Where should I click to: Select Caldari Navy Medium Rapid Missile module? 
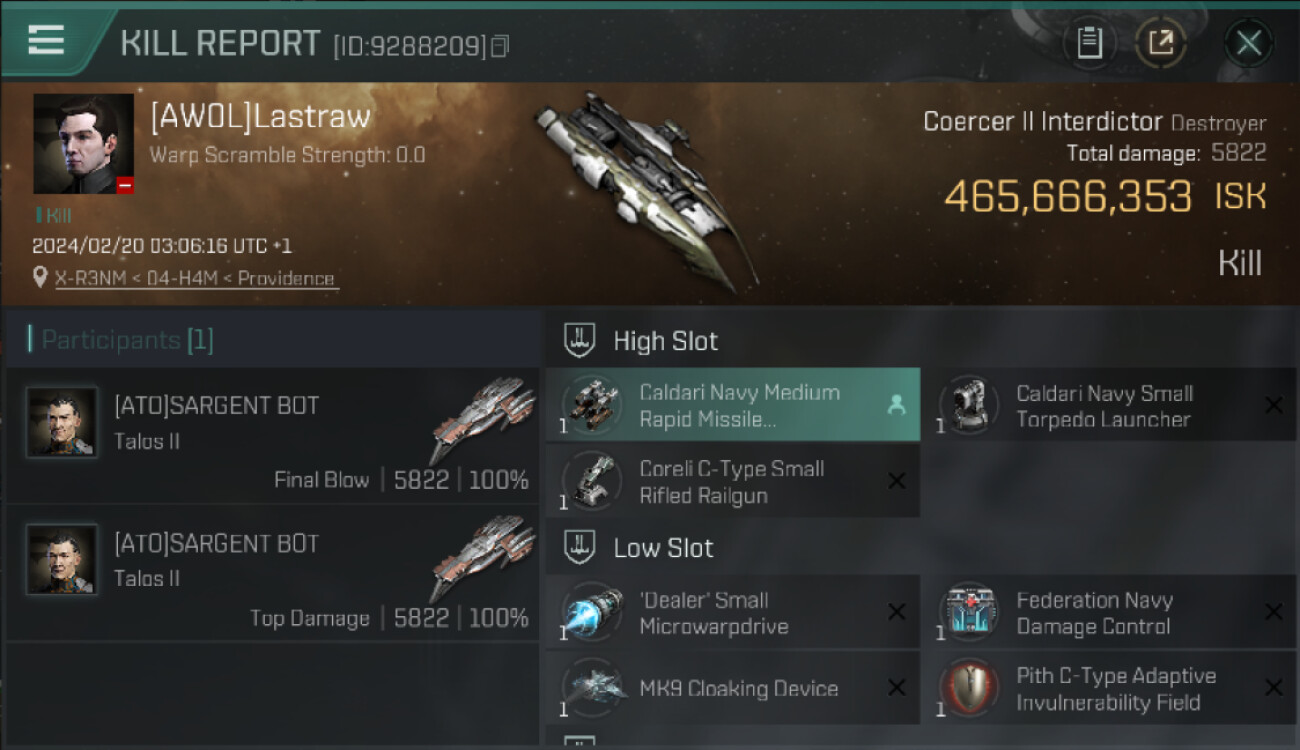[732, 405]
